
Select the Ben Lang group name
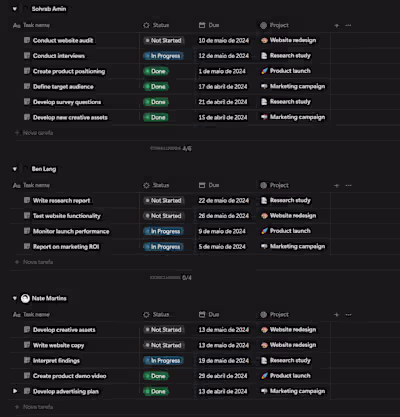[44, 169]
